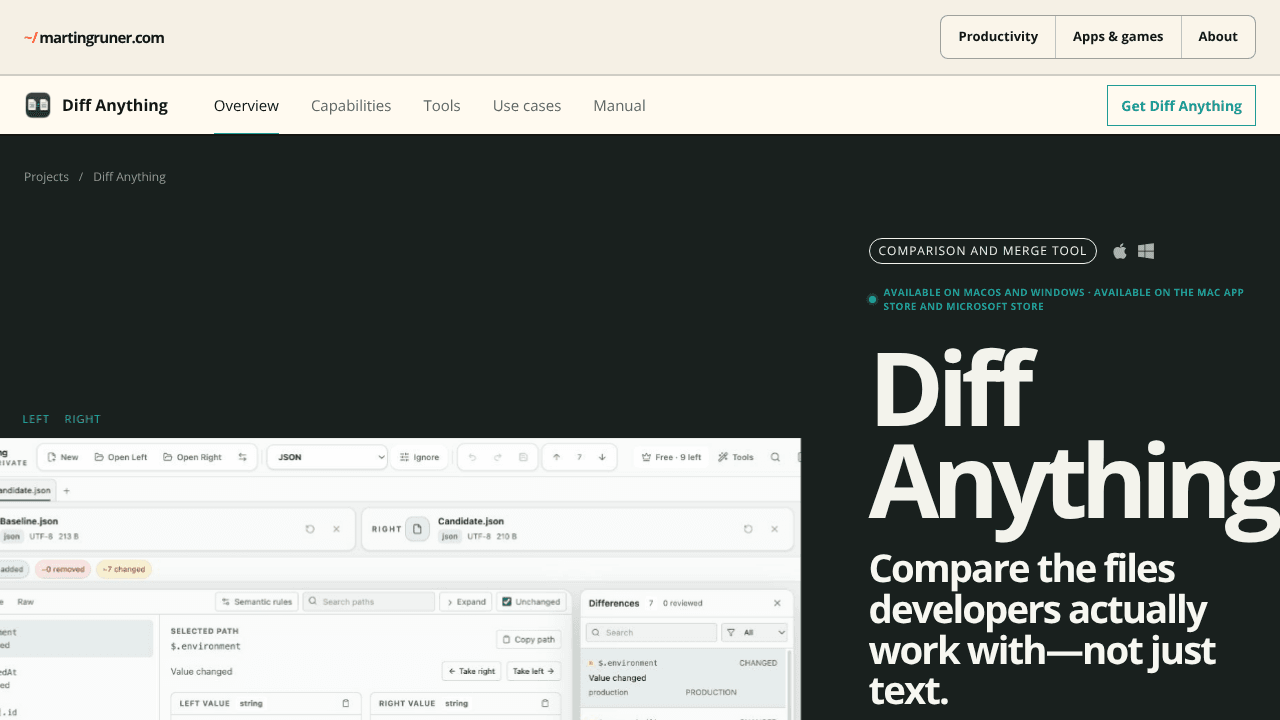Viewport: 1280px width, 720px height.
Task: Open the Overview tab
Action: tap(246, 105)
